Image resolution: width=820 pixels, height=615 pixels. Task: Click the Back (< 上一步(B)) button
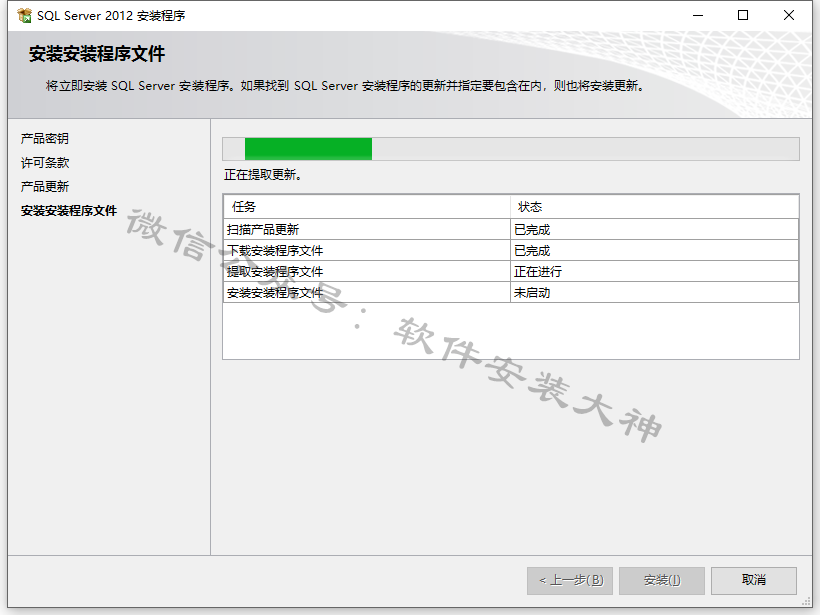point(570,580)
